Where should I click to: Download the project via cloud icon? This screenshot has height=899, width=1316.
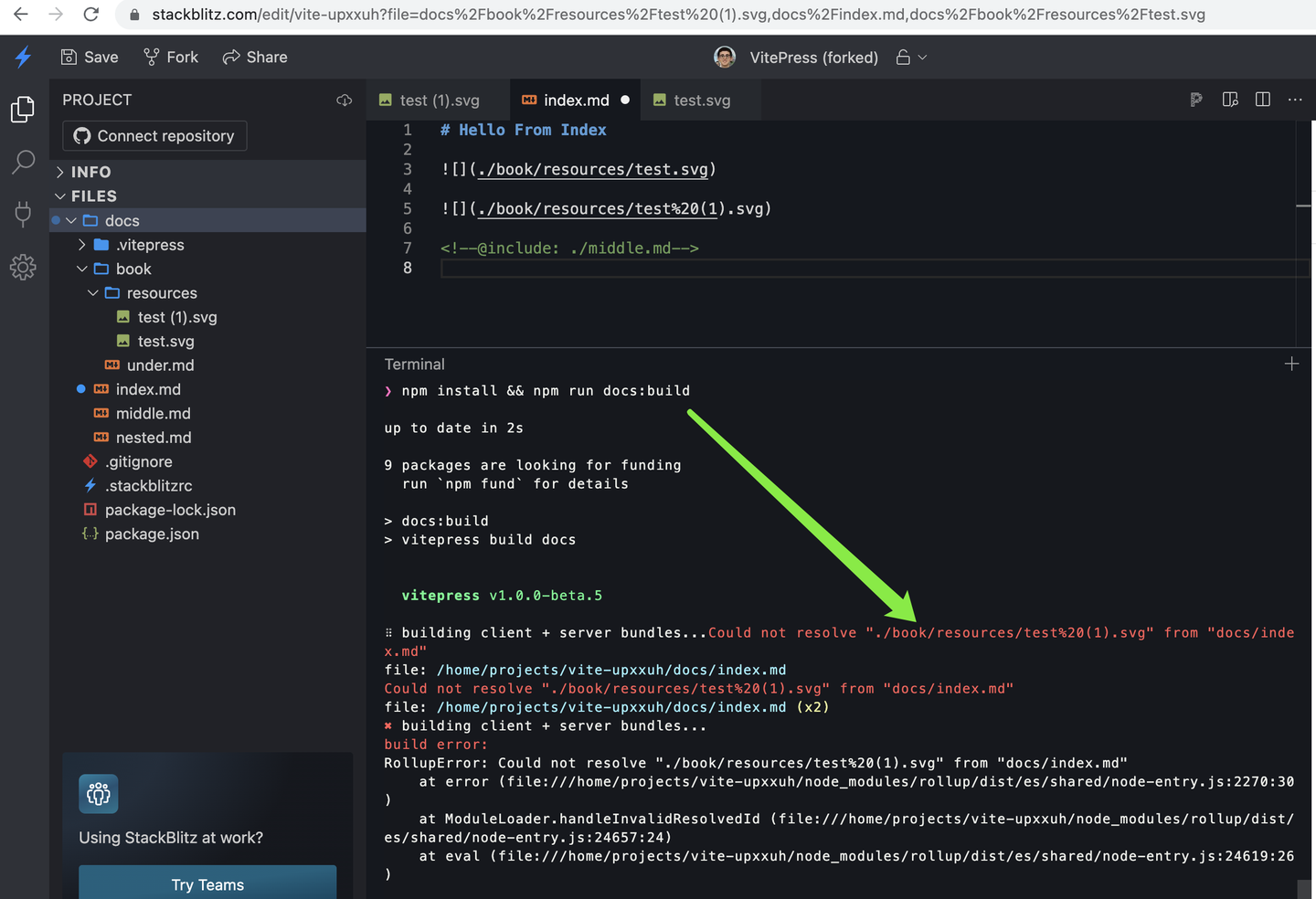click(343, 100)
